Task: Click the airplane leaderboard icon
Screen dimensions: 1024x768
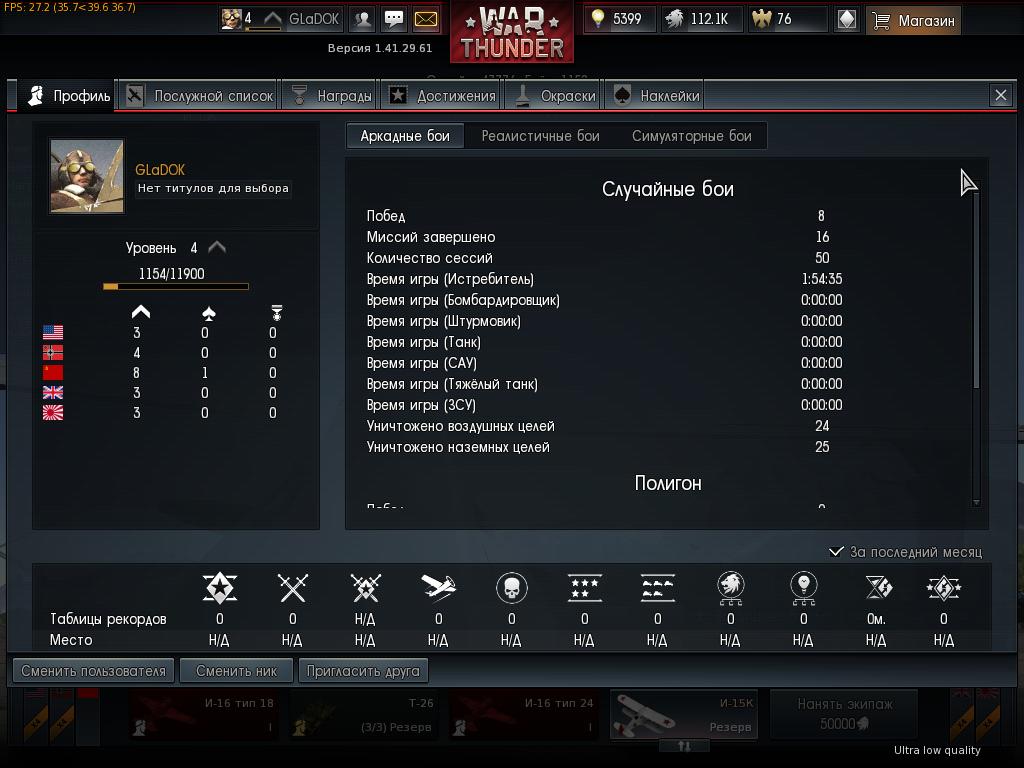Action: (x=438, y=588)
